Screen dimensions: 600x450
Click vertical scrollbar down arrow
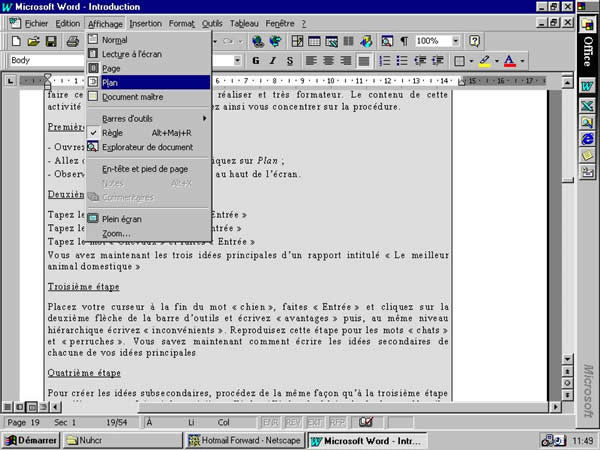coord(567,359)
